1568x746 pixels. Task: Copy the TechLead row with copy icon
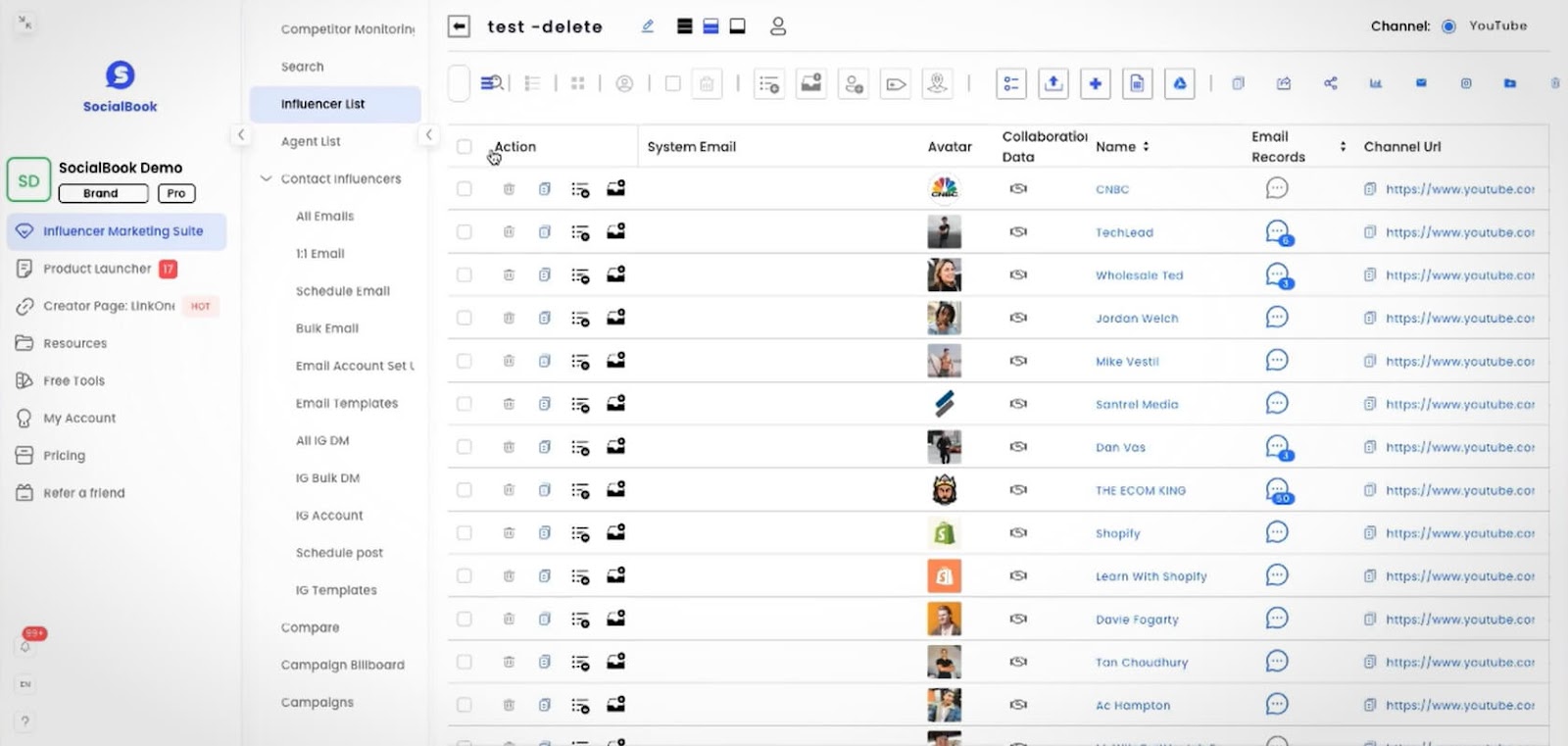[544, 232]
